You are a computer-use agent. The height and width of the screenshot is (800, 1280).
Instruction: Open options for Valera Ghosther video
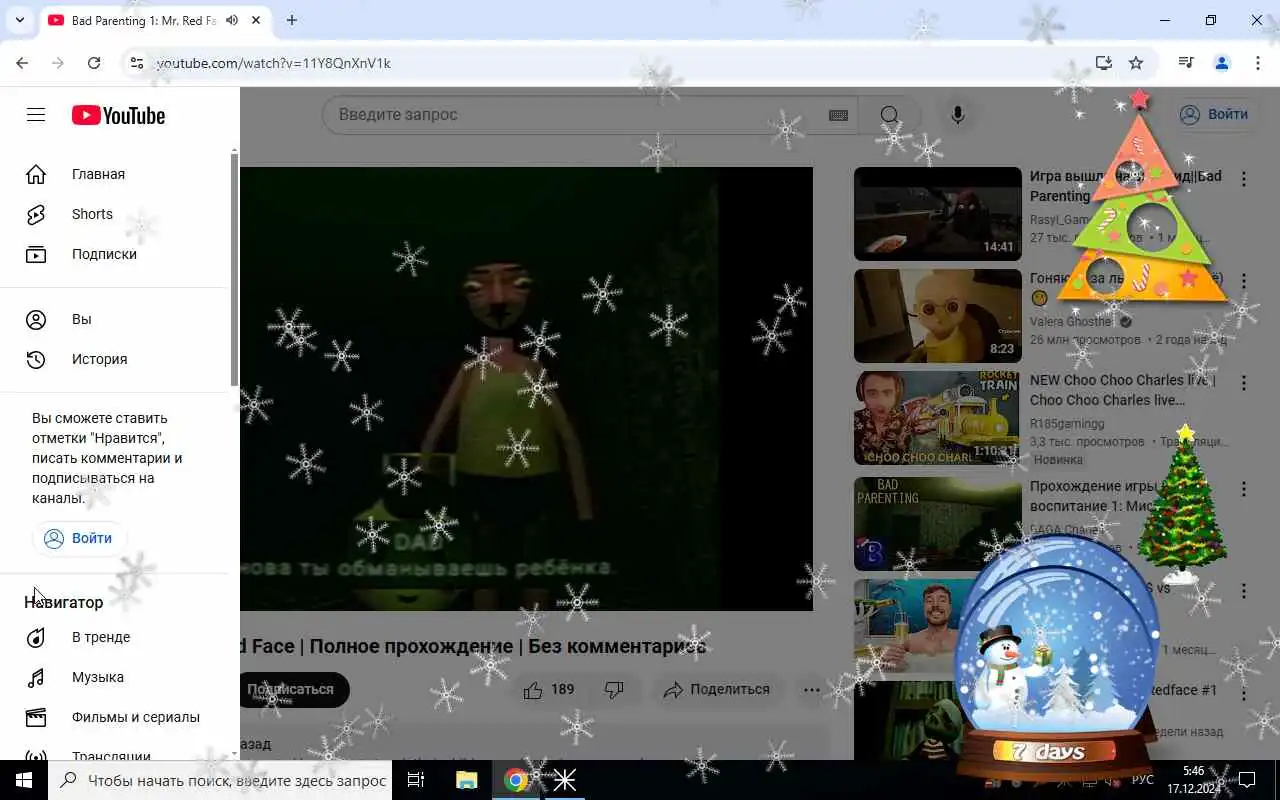pos(1244,281)
